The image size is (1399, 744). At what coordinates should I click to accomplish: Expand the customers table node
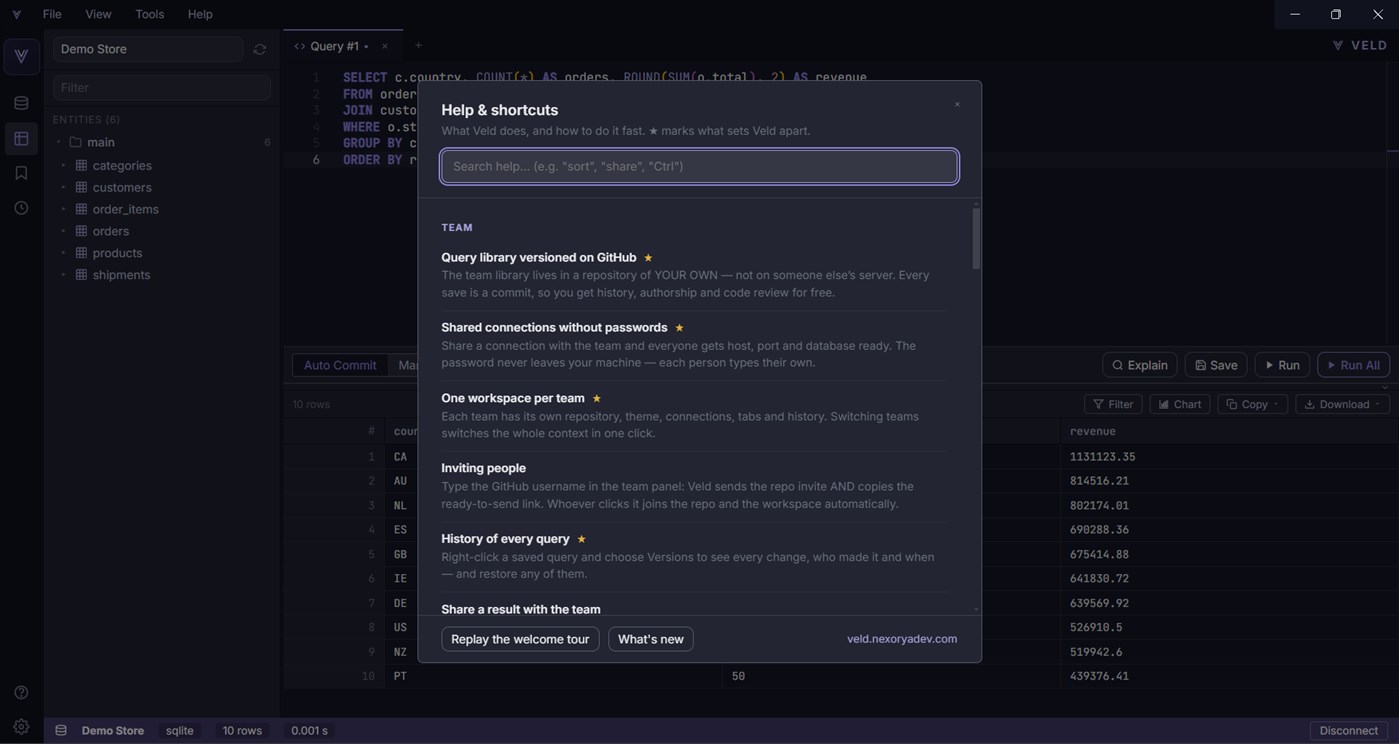[x=63, y=187]
